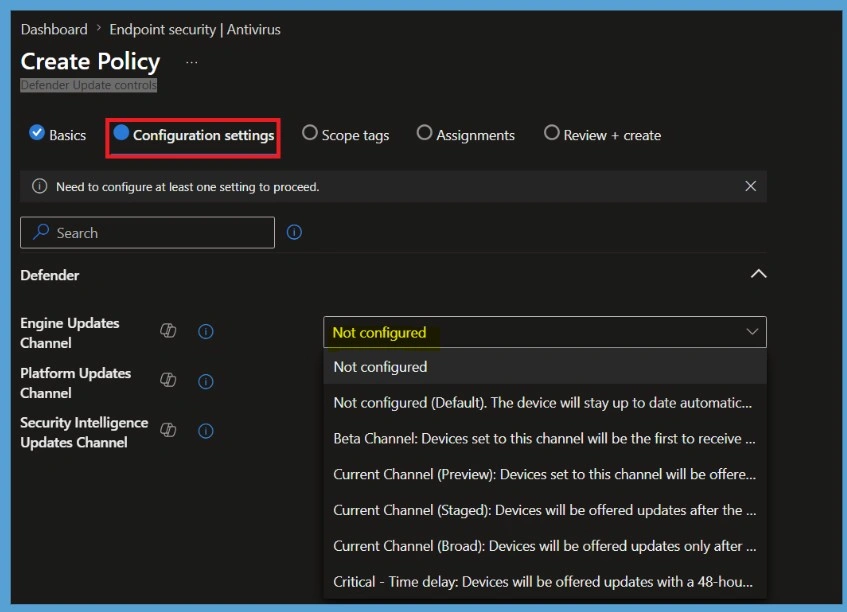
Task: Click Copilot icon beside Security Intelligence Updates Channel
Action: [168, 430]
